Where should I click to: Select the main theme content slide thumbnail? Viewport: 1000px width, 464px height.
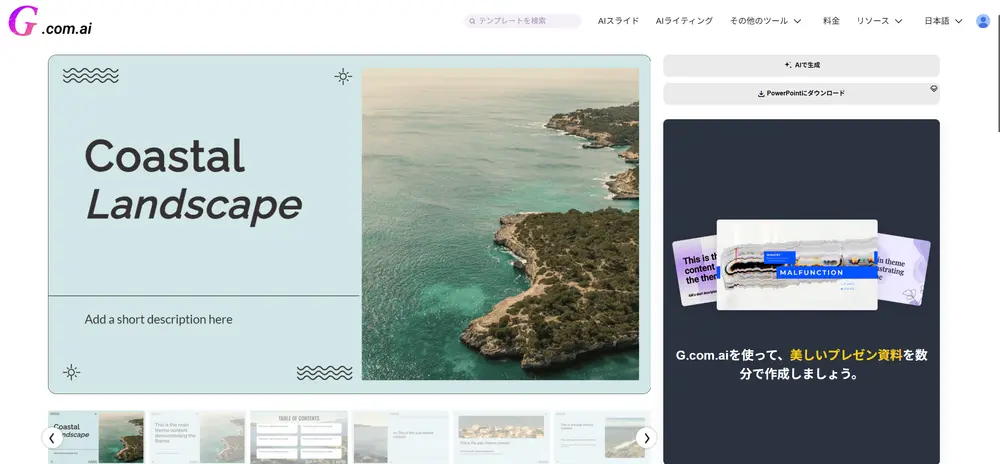(x=198, y=437)
